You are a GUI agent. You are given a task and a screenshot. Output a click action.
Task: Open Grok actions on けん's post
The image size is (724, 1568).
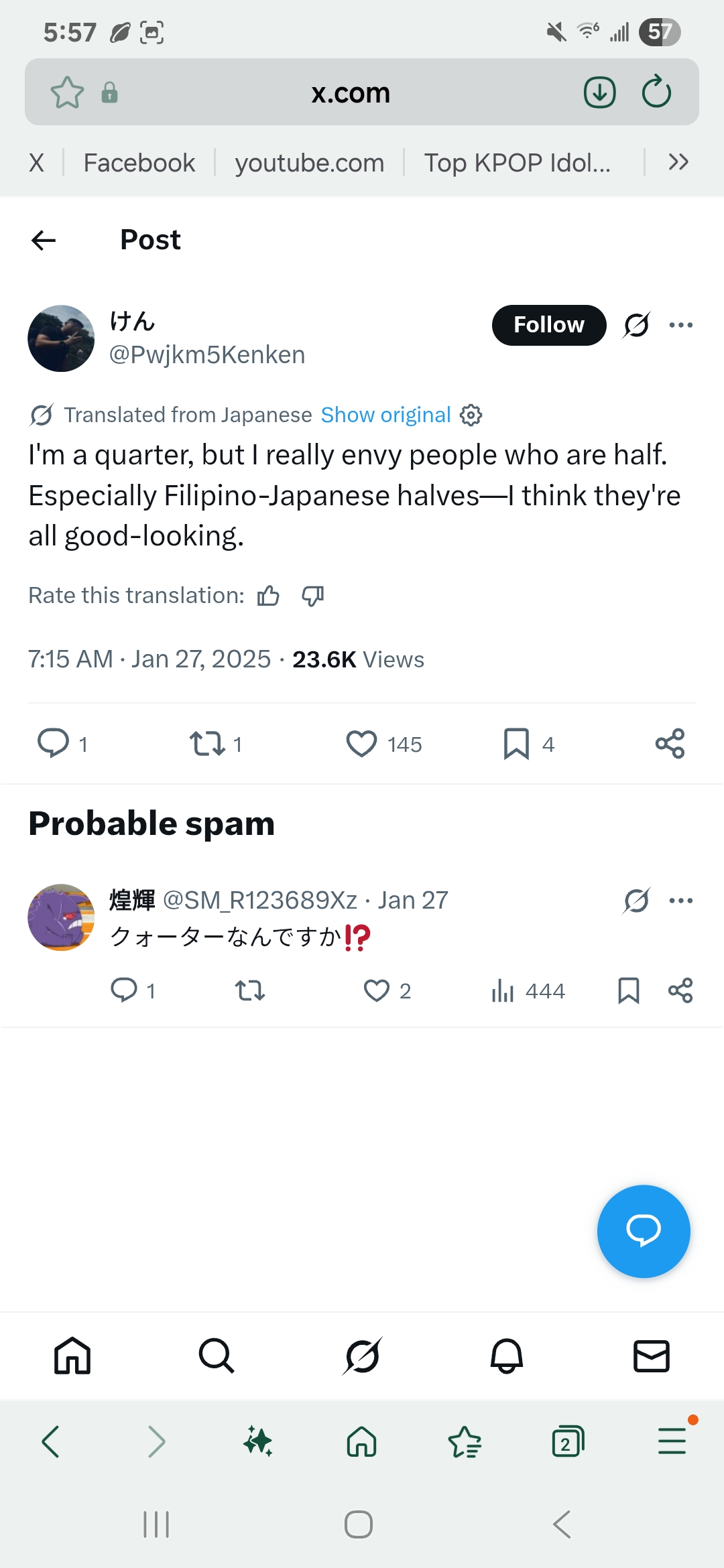[635, 325]
